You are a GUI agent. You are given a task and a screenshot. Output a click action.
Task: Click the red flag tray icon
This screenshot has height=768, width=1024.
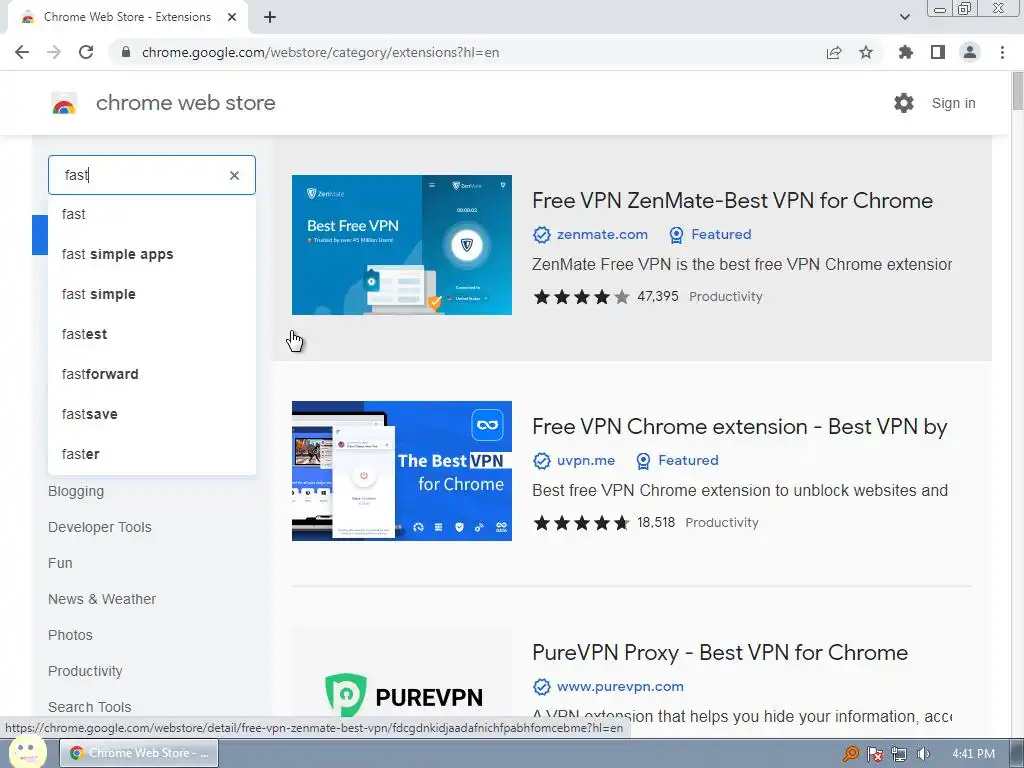(874, 754)
